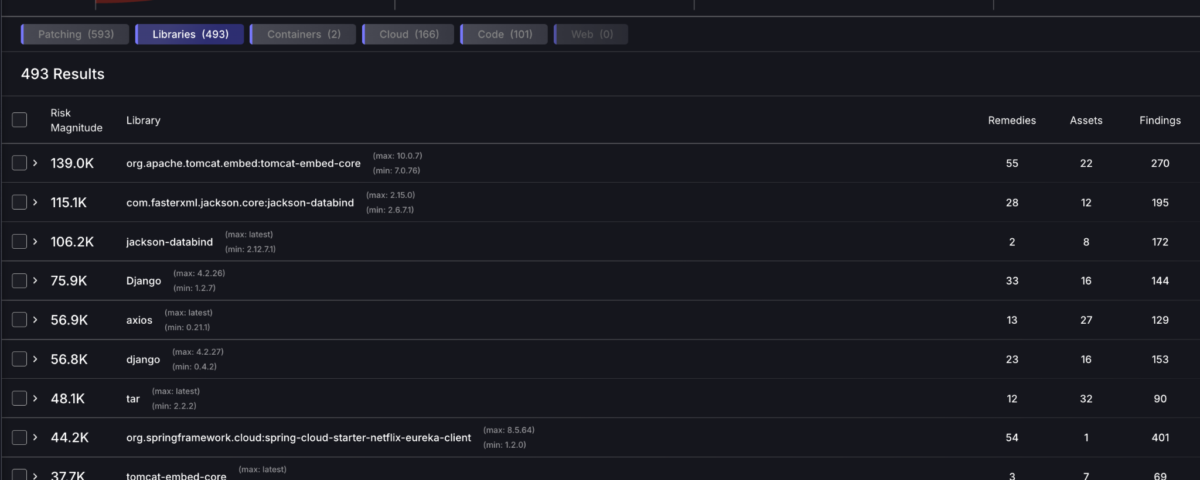1200x480 pixels.
Task: Click risk magnitude value 115.1K
Action: point(69,202)
